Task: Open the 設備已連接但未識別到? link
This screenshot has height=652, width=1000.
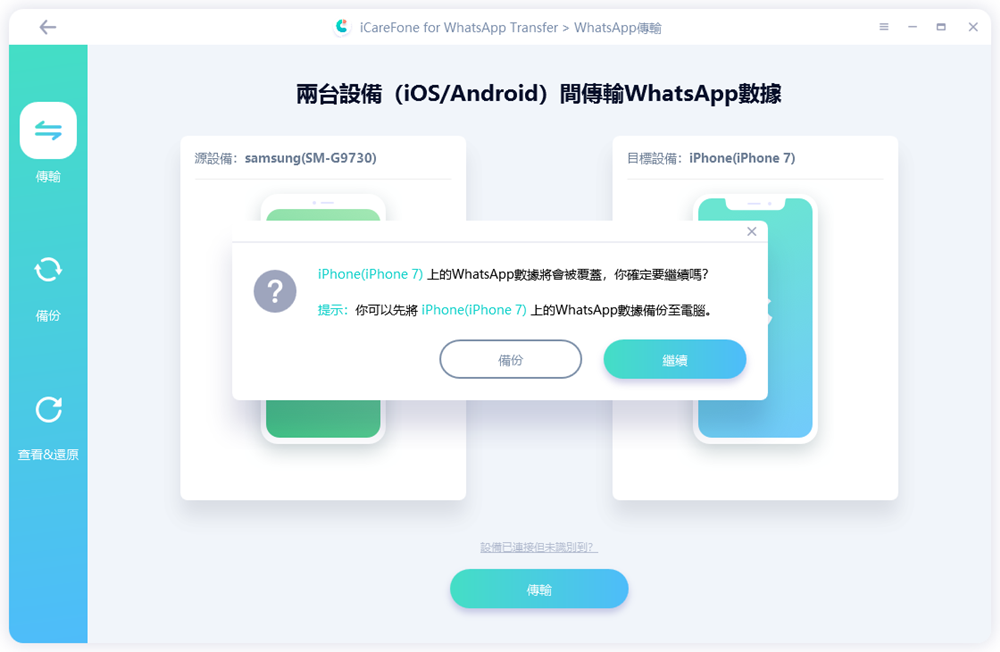Action: pos(539,547)
